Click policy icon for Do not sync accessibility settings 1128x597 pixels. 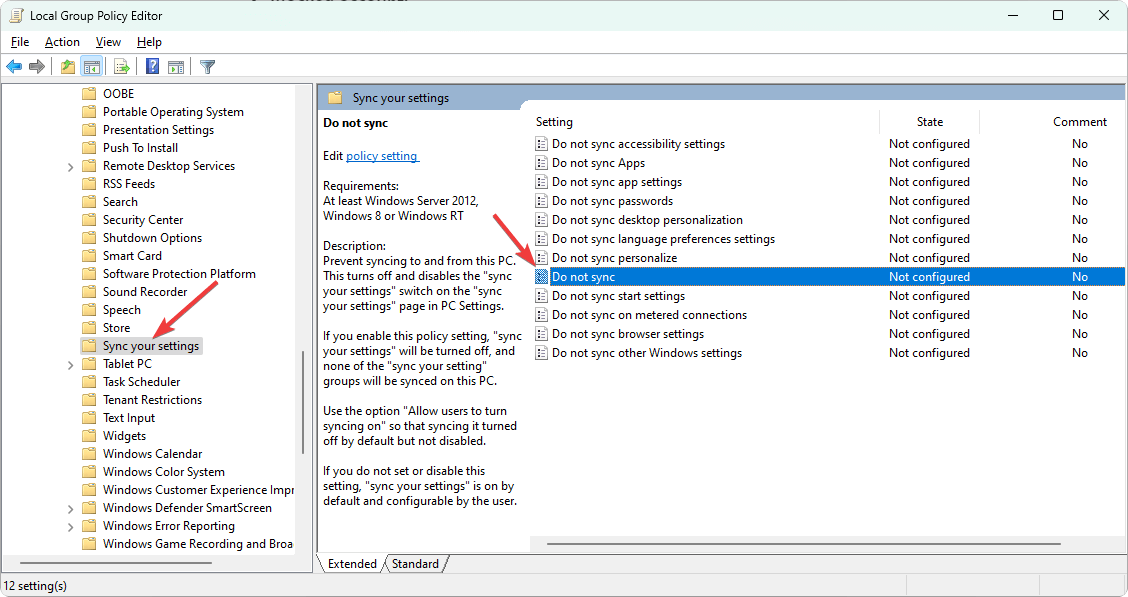pos(542,144)
